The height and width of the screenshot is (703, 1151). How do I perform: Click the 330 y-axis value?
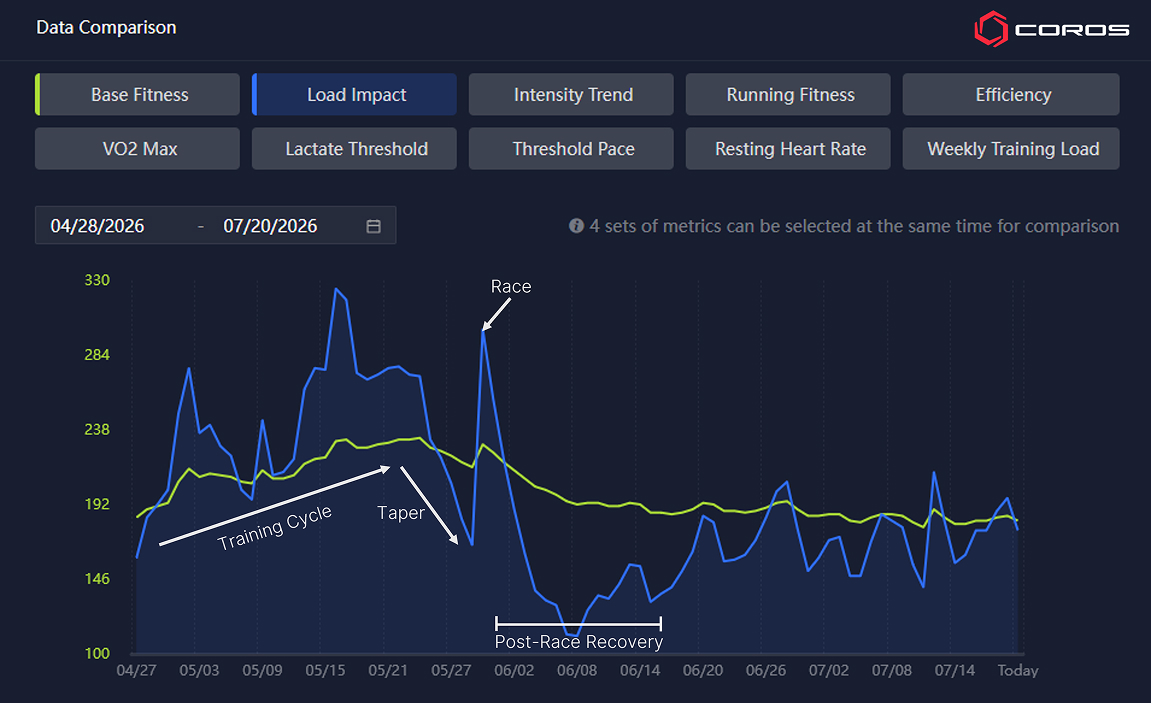(97, 280)
